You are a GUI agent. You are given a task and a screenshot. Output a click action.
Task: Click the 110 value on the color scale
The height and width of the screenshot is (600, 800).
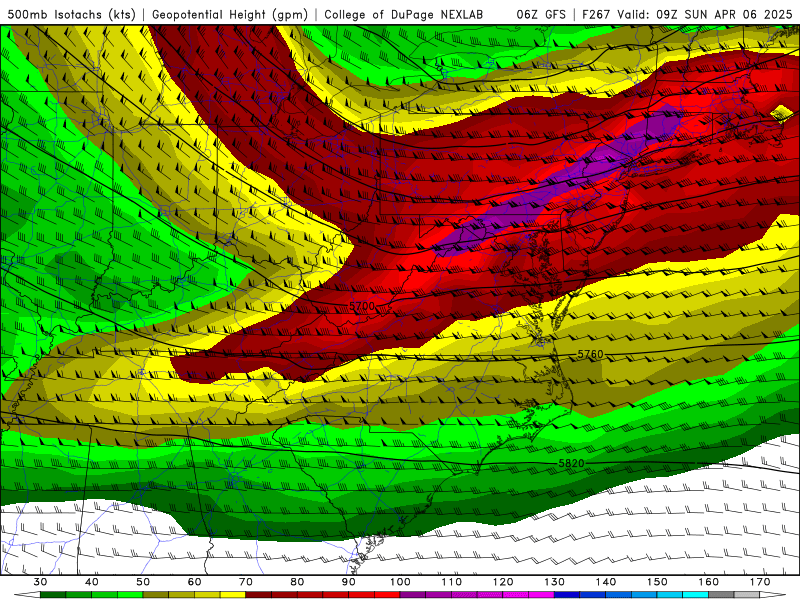[452, 582]
